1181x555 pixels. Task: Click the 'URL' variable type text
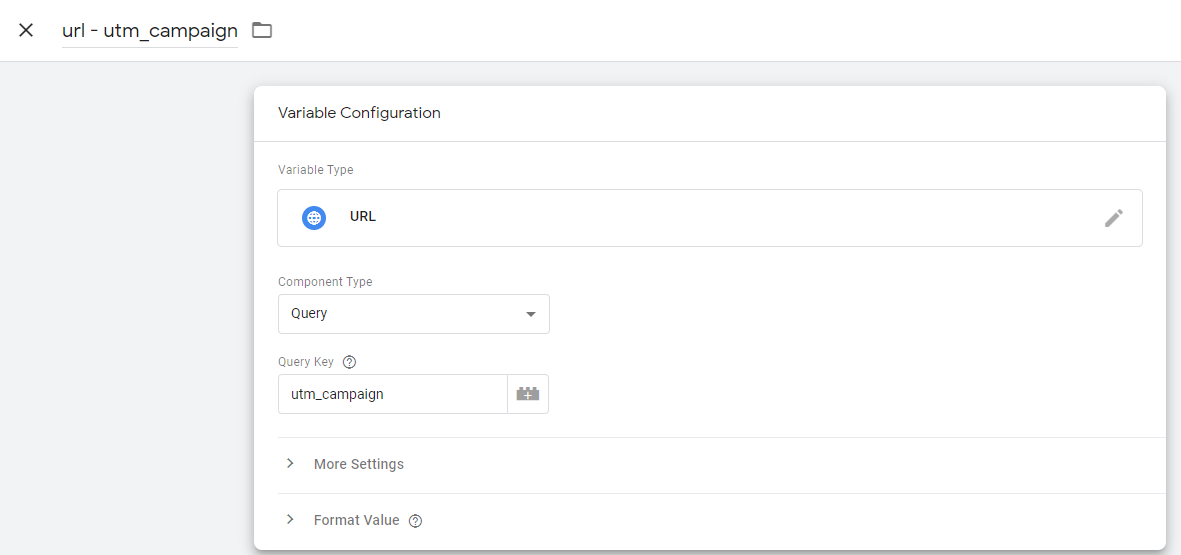pyautogui.click(x=363, y=217)
